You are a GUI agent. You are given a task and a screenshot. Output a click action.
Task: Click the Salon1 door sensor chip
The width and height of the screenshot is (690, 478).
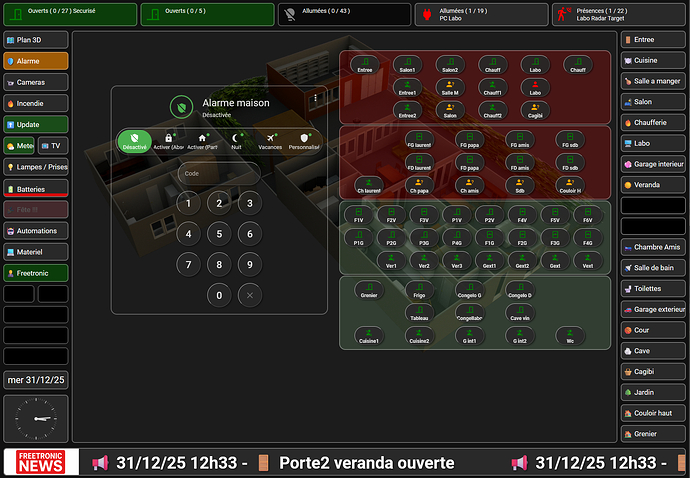click(407, 65)
